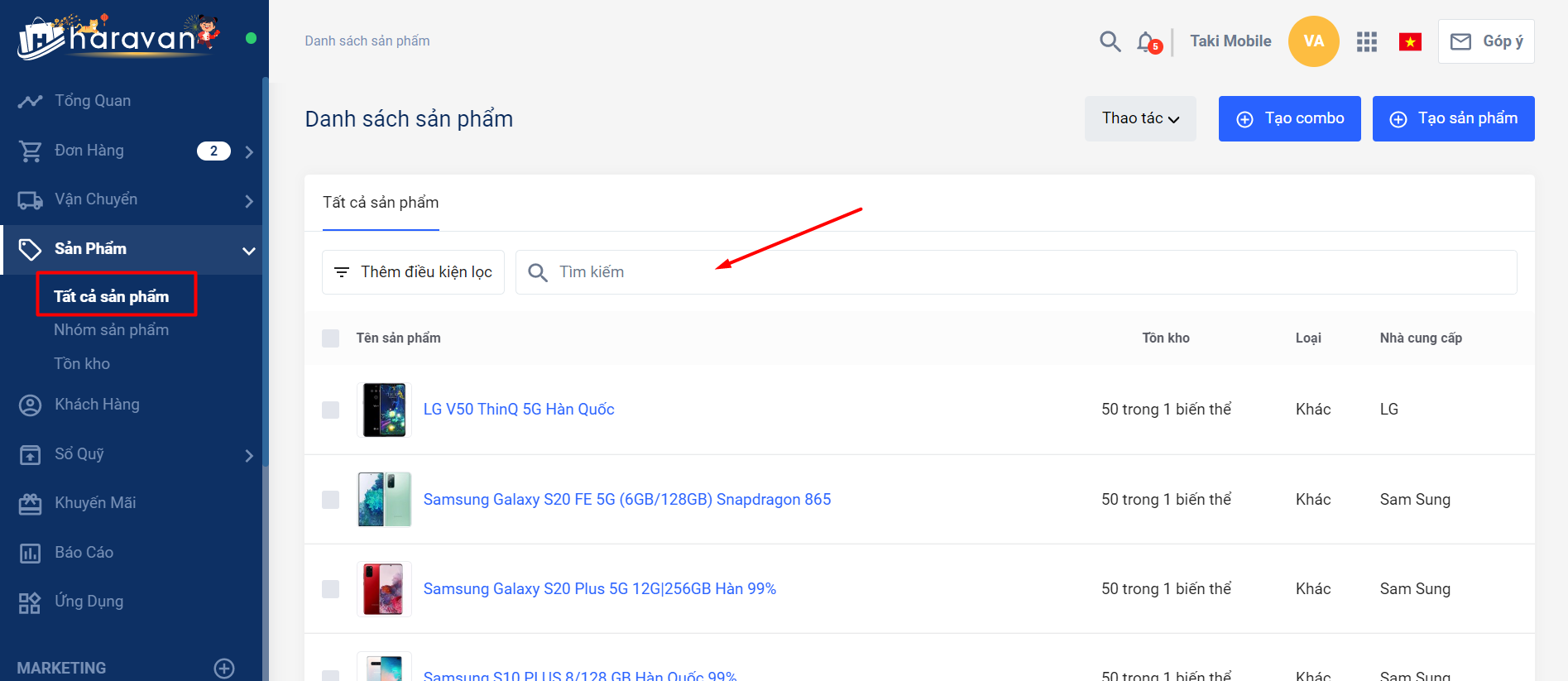The width and height of the screenshot is (1568, 681).
Task: Click the VA user avatar
Action: tap(1313, 41)
